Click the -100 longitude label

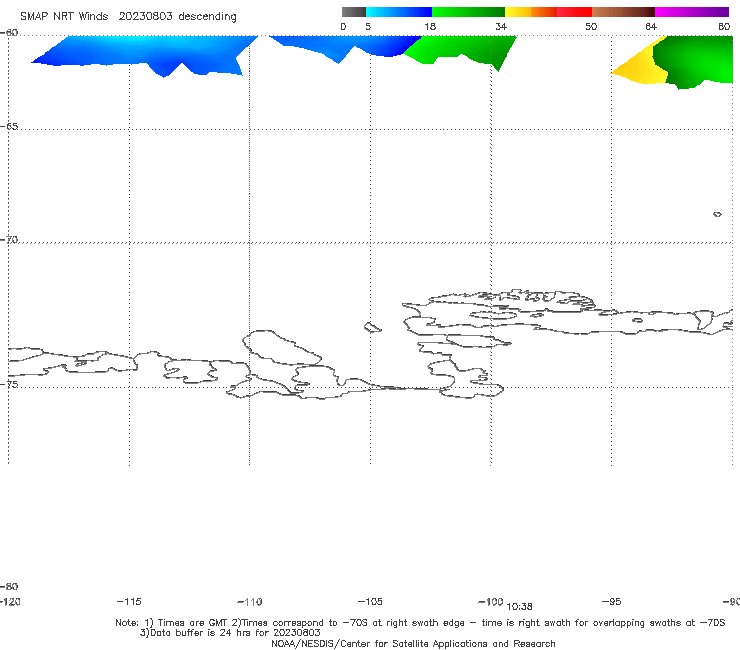[491, 602]
